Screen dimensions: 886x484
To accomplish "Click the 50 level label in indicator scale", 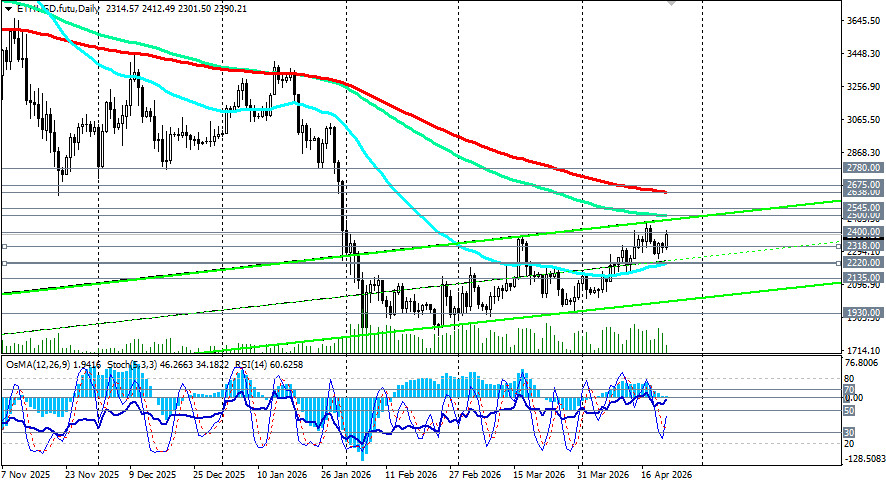I will click(849, 411).
